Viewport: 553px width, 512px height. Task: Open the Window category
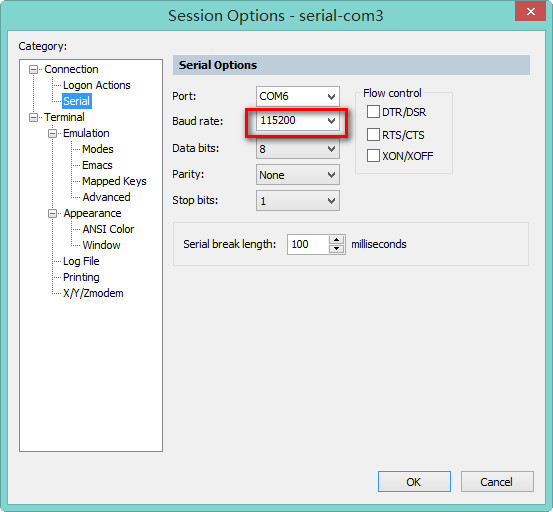coord(101,245)
